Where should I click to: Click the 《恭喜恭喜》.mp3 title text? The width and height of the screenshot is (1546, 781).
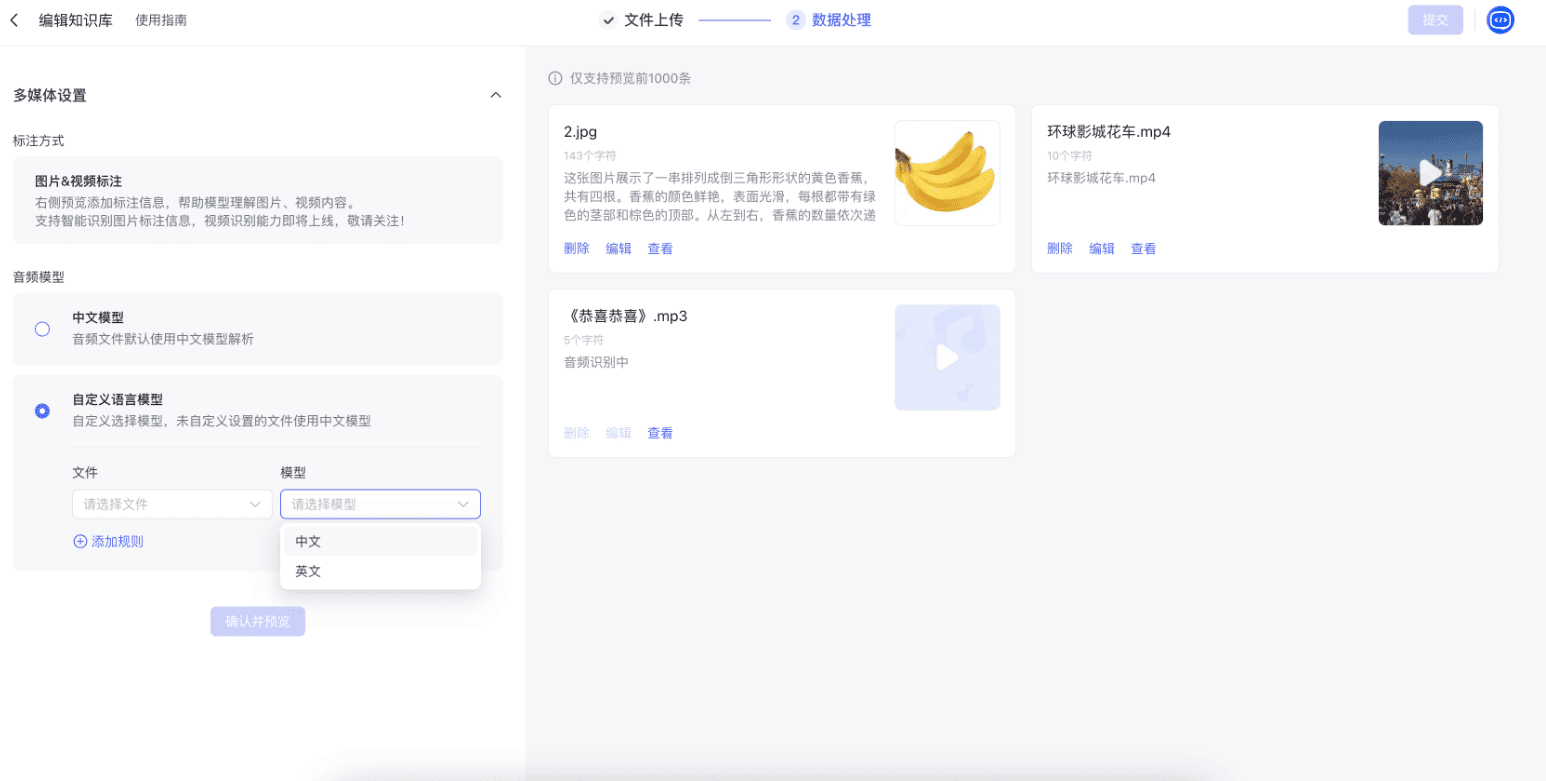pyautogui.click(x=626, y=316)
